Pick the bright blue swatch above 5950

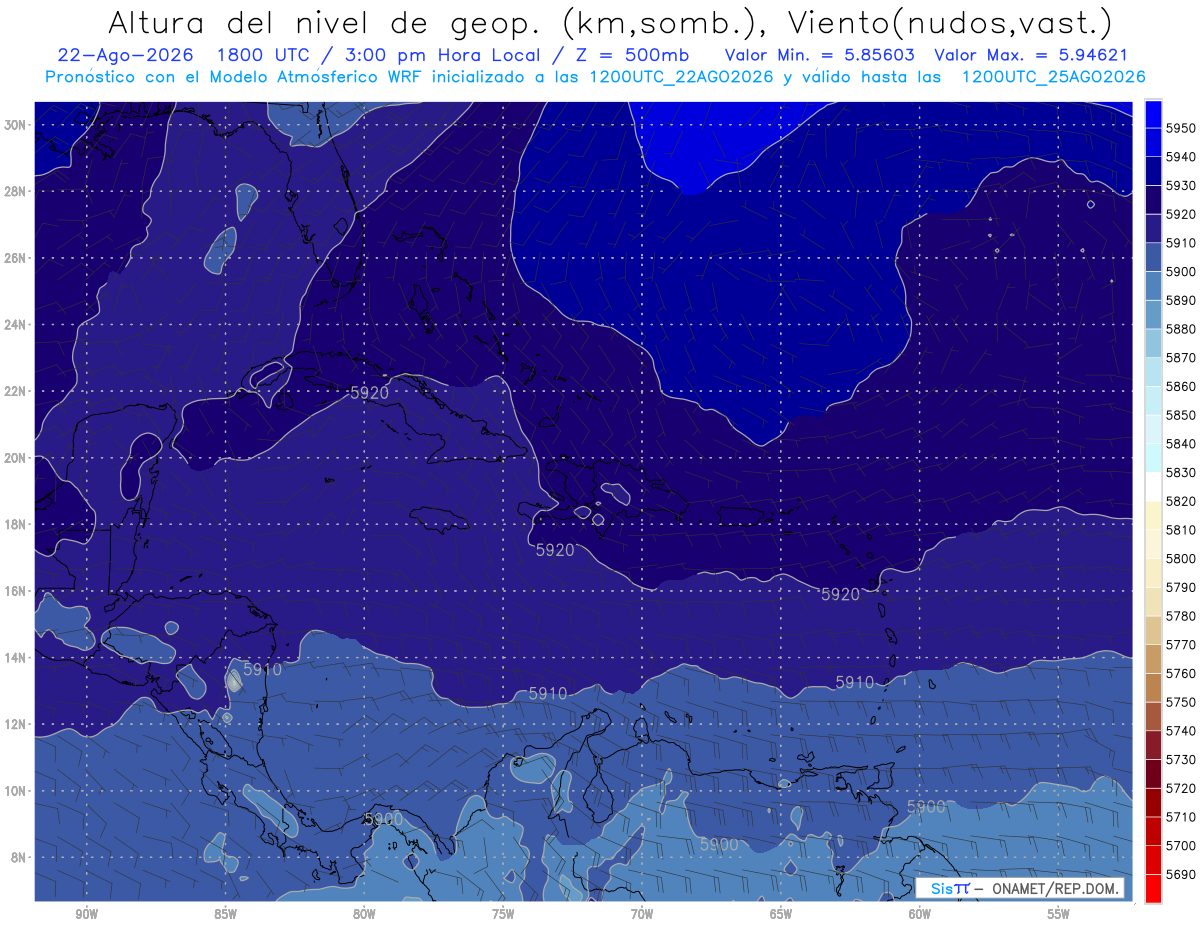point(1153,113)
